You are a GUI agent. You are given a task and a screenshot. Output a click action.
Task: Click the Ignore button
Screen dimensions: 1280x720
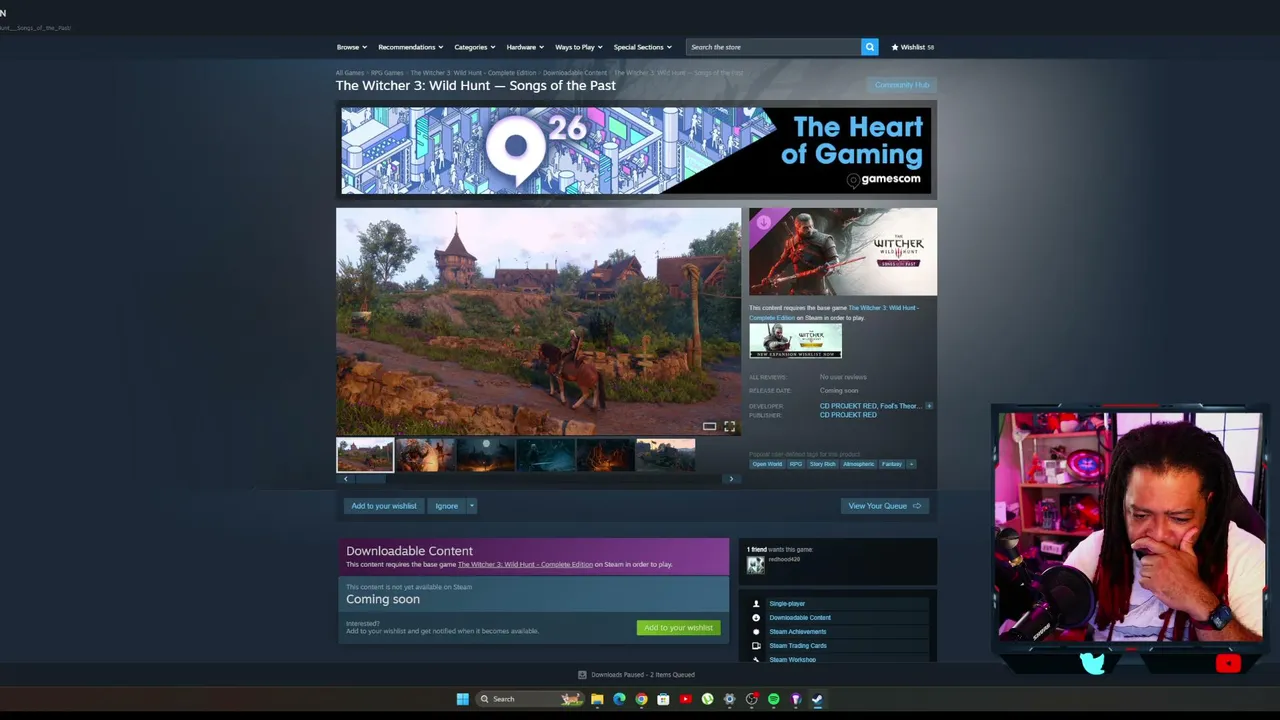446,506
